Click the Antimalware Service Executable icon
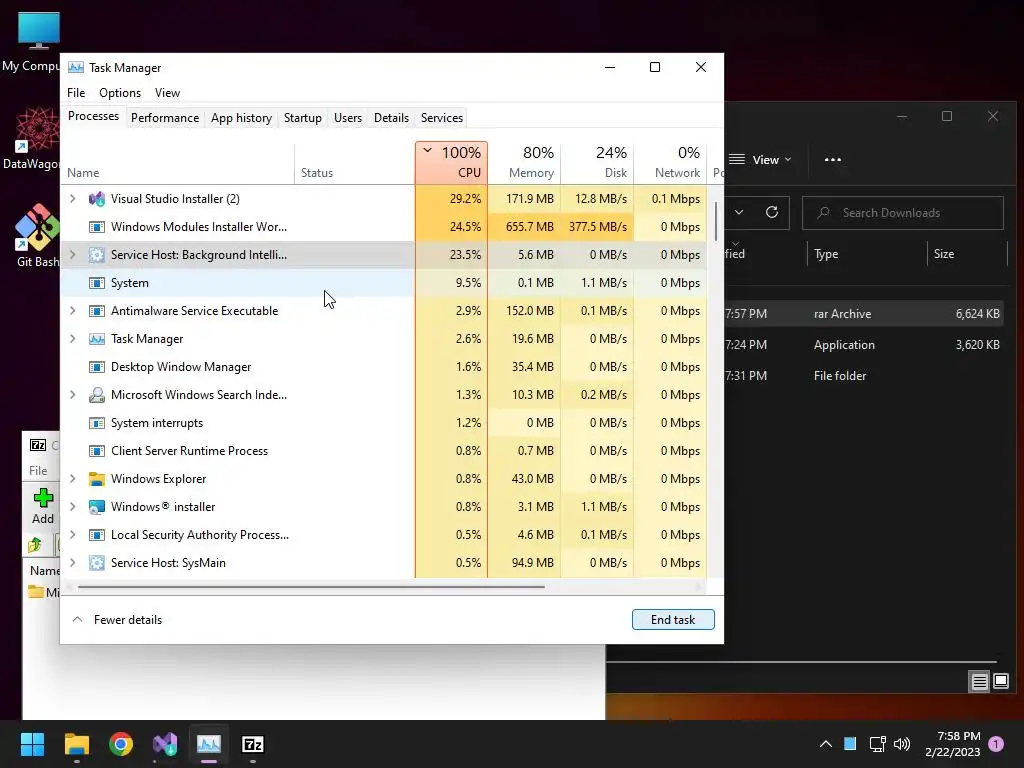The height and width of the screenshot is (768, 1024). [x=97, y=311]
